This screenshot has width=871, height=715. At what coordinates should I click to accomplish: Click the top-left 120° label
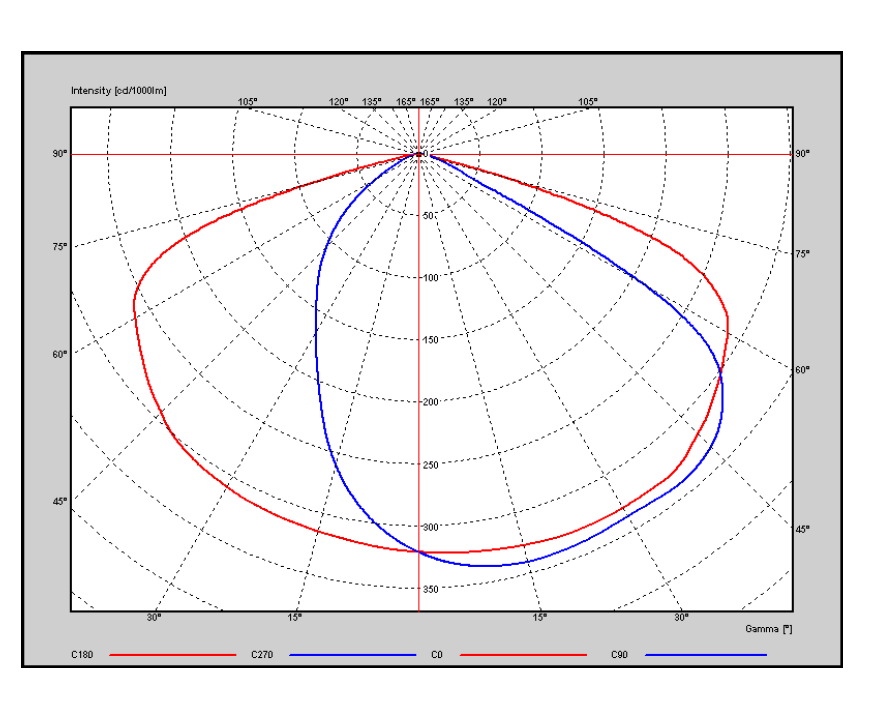(x=339, y=102)
